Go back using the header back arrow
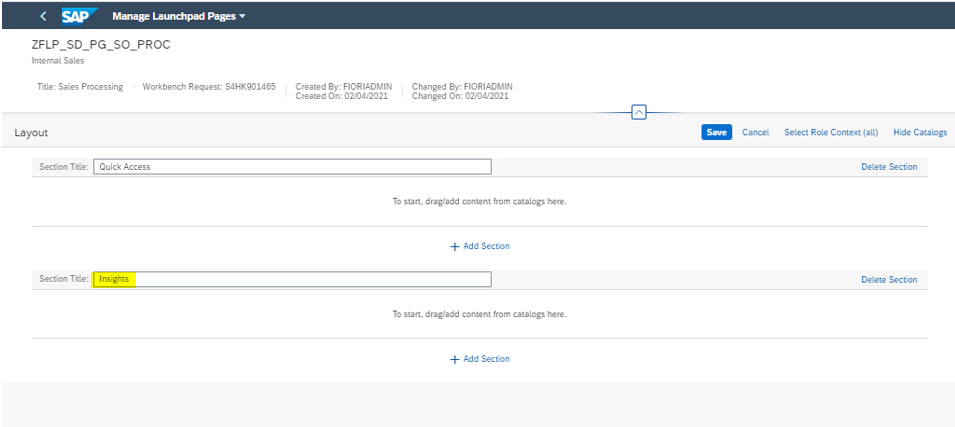The width and height of the screenshot is (955, 427). pyautogui.click(x=43, y=16)
